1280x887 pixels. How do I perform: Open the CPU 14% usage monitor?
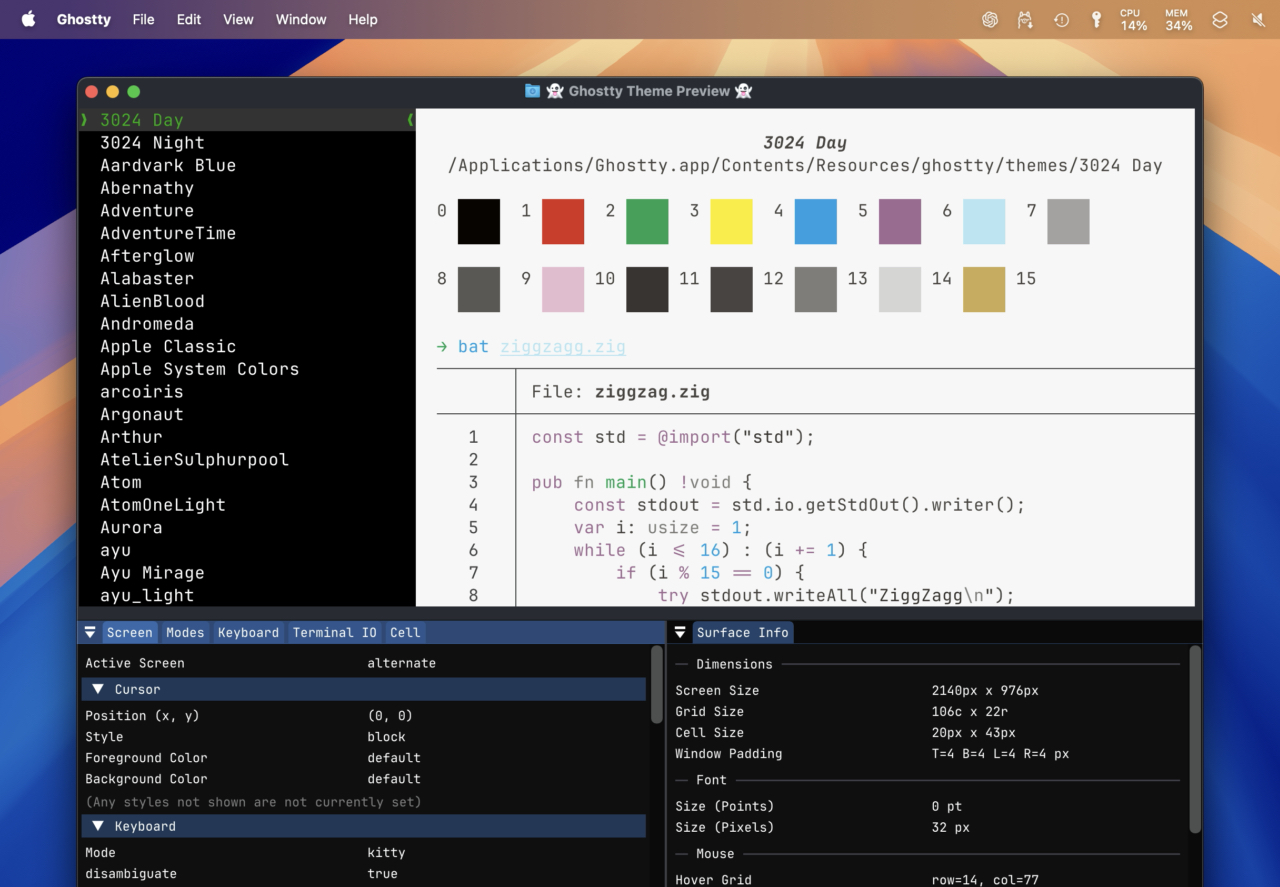pyautogui.click(x=1133, y=19)
